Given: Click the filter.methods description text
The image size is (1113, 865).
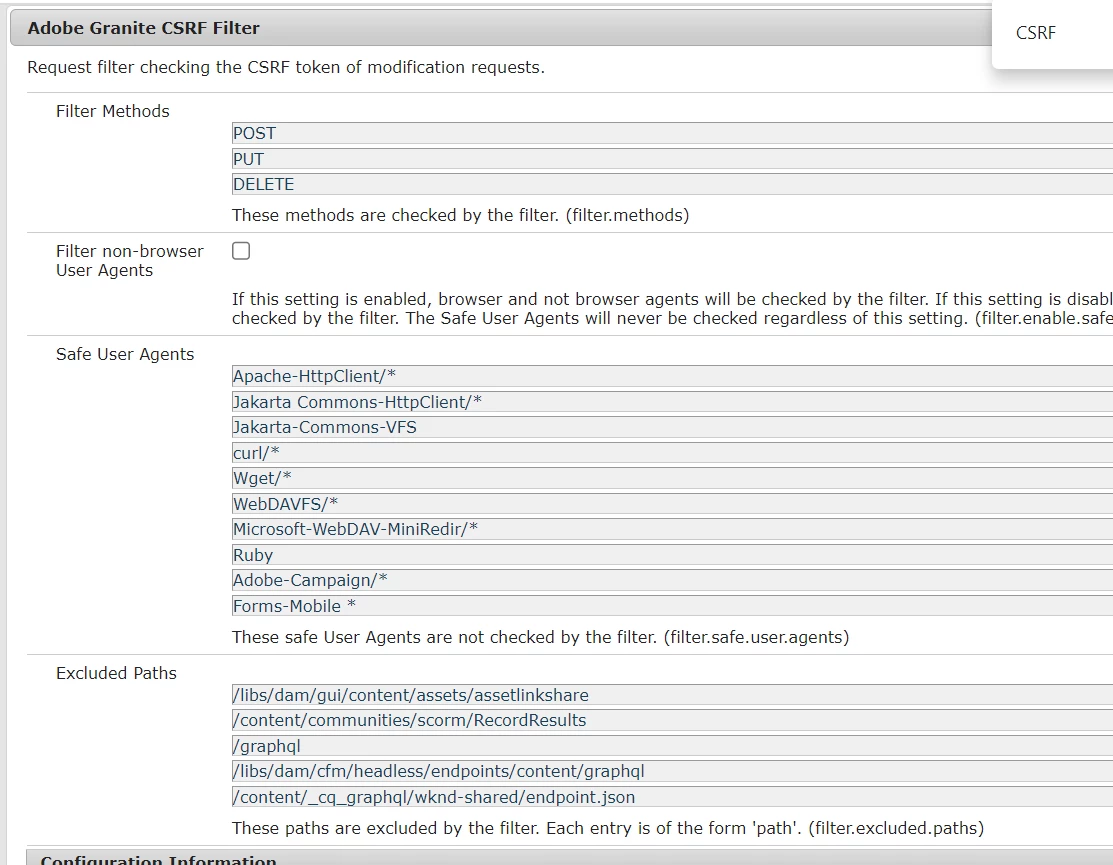Looking at the screenshot, I should tap(461, 215).
